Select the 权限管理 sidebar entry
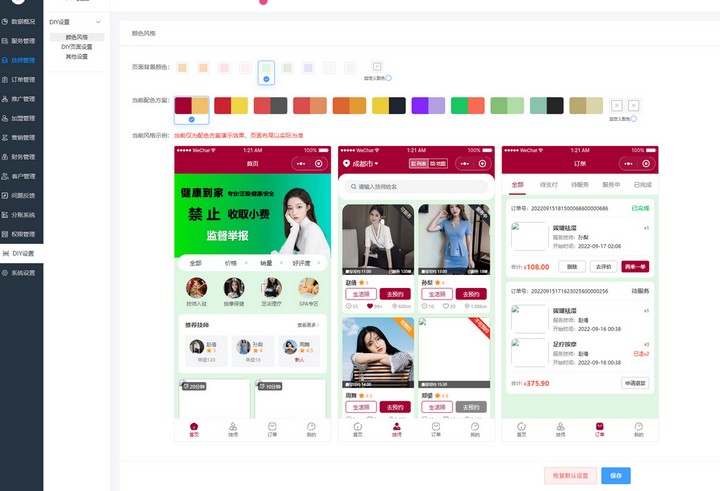The image size is (720, 491). pyautogui.click(x=21, y=234)
